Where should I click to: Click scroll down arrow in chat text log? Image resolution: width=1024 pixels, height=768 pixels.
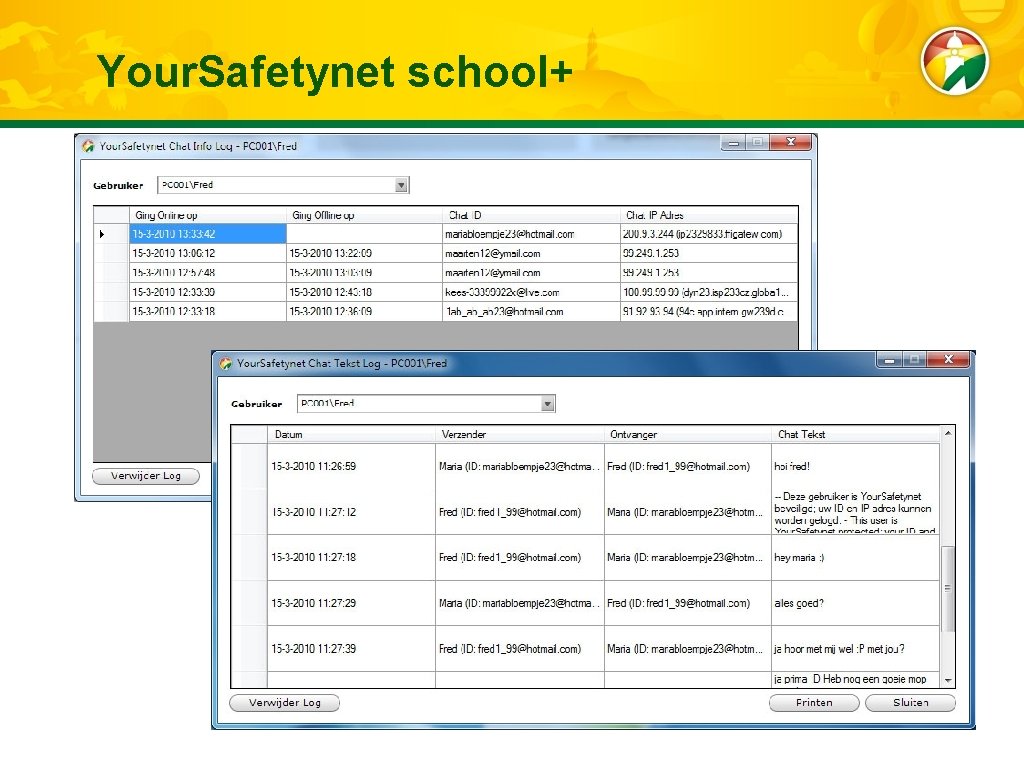(948, 680)
